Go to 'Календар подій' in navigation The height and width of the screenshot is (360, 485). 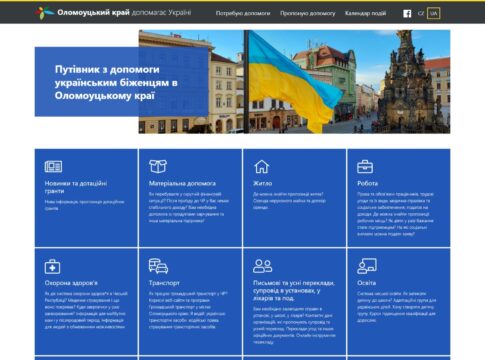[x=365, y=13]
